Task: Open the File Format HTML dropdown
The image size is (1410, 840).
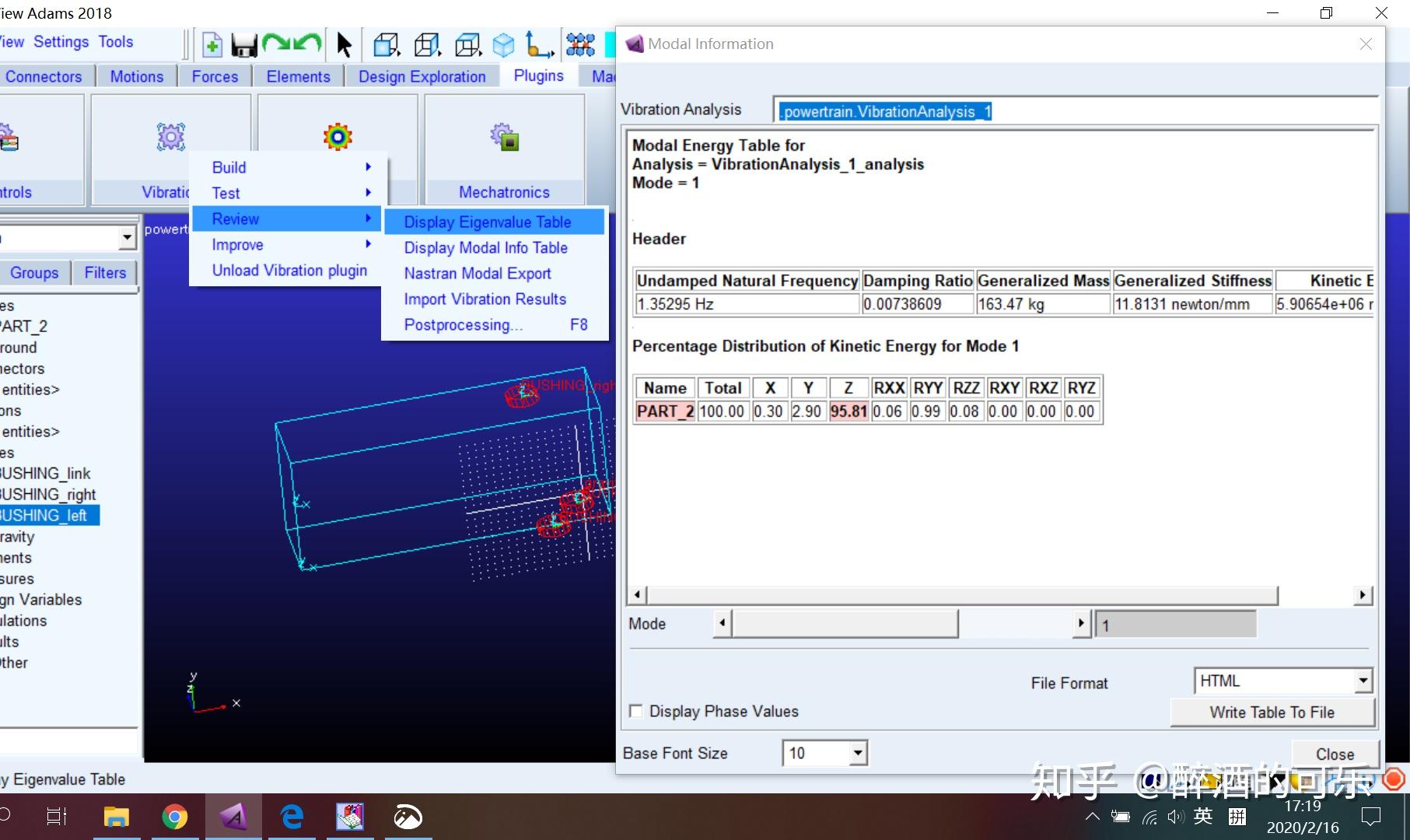Action: (x=1363, y=681)
